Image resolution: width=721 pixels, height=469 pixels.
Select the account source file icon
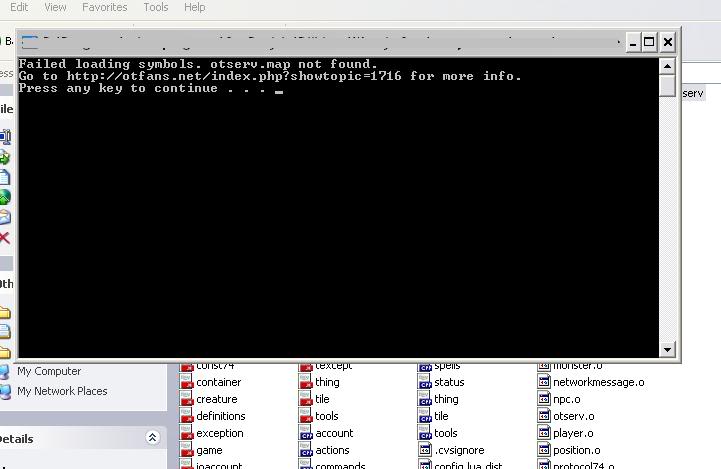[305, 433]
